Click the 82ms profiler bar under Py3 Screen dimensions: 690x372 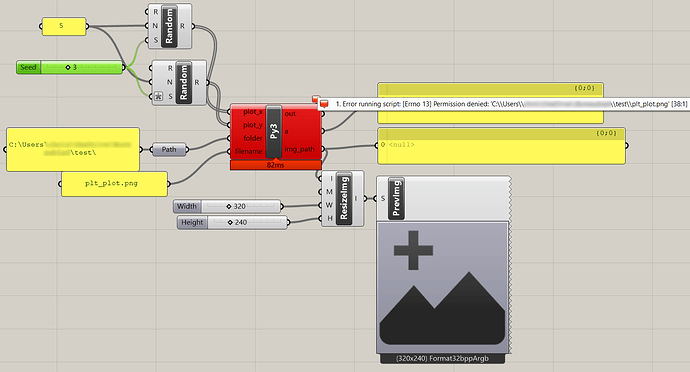(x=275, y=165)
